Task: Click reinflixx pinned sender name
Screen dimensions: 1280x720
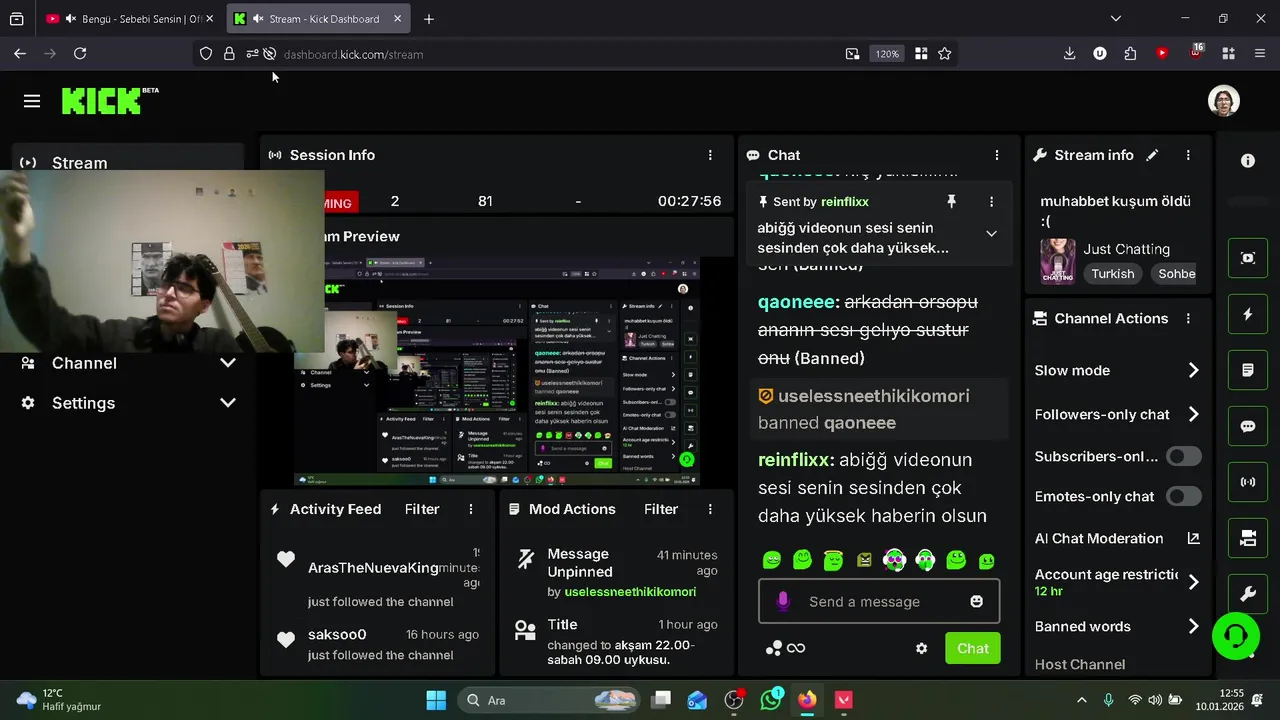Action: 845,202
